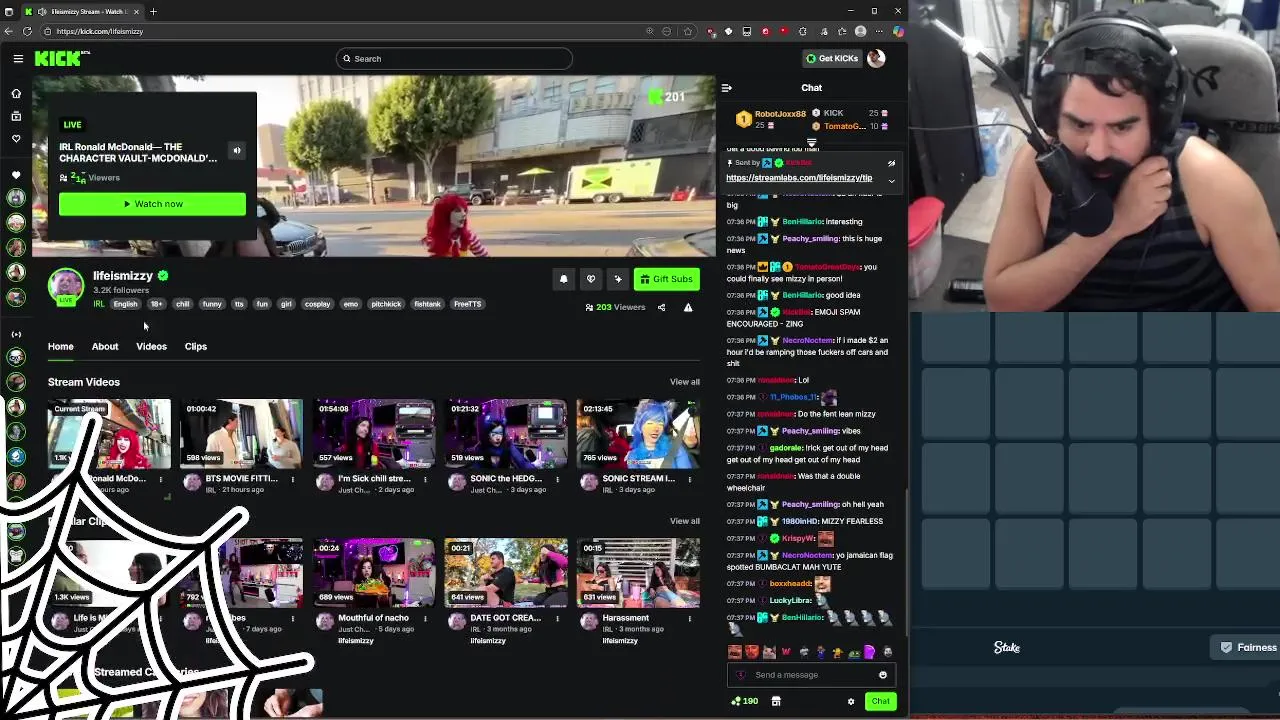The height and width of the screenshot is (720, 1280).
Task: Click lifeismizzy channel avatar
Action: coord(66,286)
